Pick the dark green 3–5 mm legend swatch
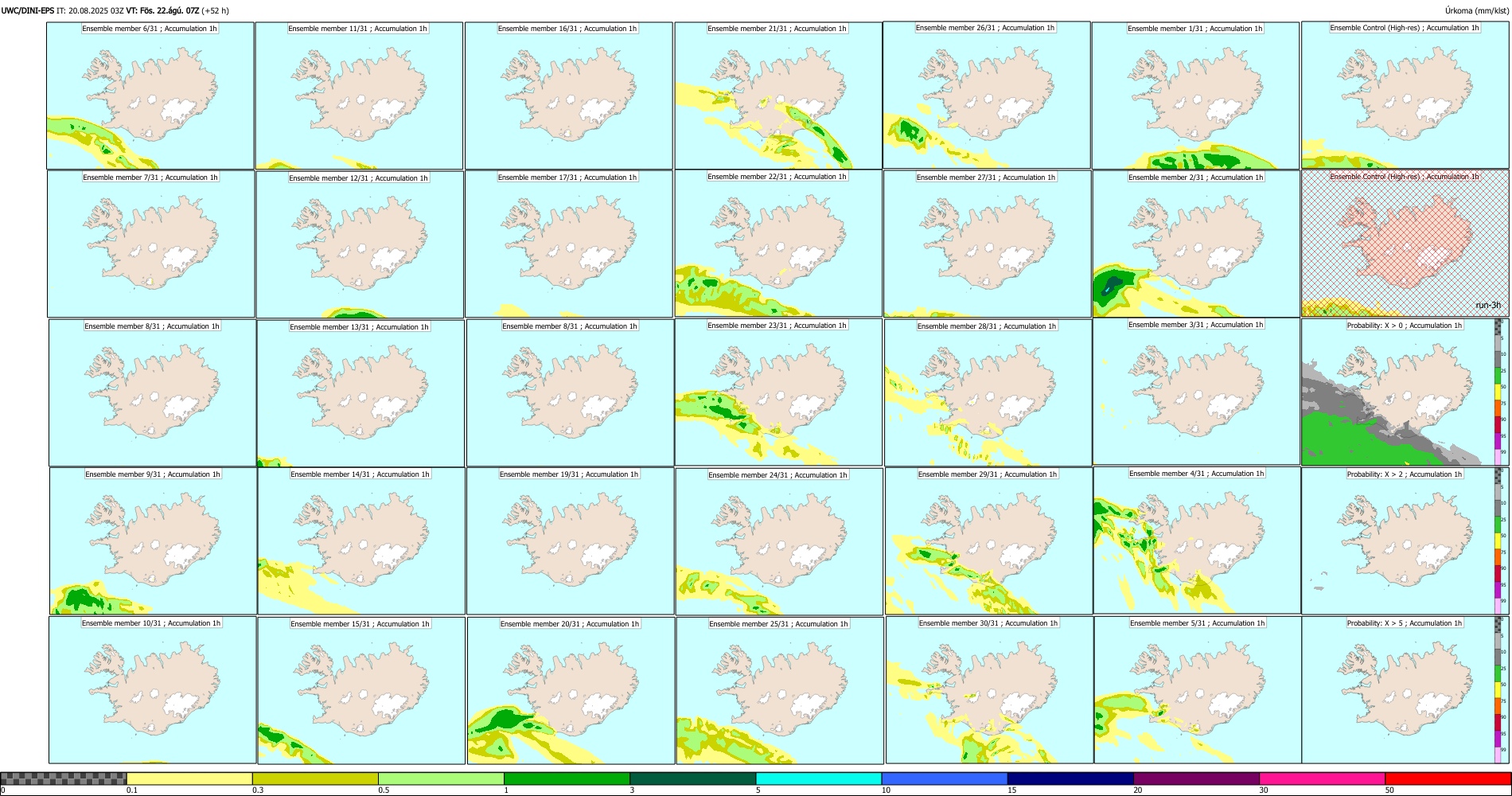This screenshot has width=1512, height=796. [x=692, y=778]
